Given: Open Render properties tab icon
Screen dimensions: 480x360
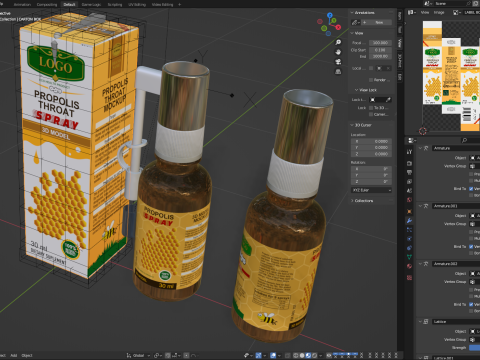Looking at the screenshot, I should [409, 163].
